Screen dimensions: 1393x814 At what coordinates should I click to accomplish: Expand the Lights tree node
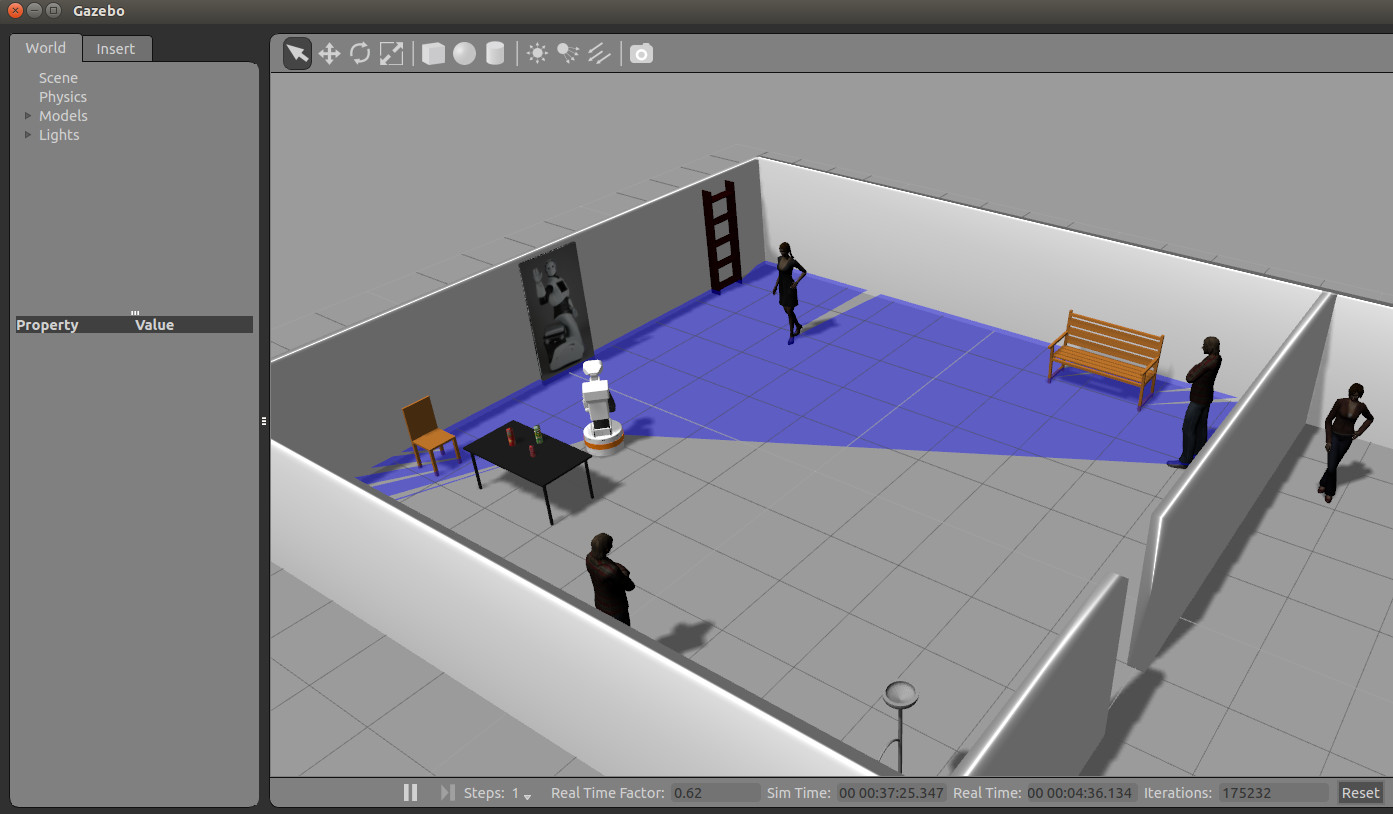click(x=28, y=135)
